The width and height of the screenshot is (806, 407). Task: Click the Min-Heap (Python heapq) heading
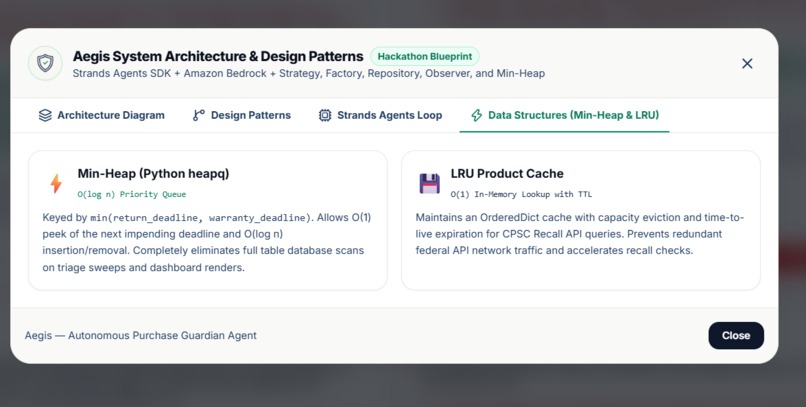(153, 174)
